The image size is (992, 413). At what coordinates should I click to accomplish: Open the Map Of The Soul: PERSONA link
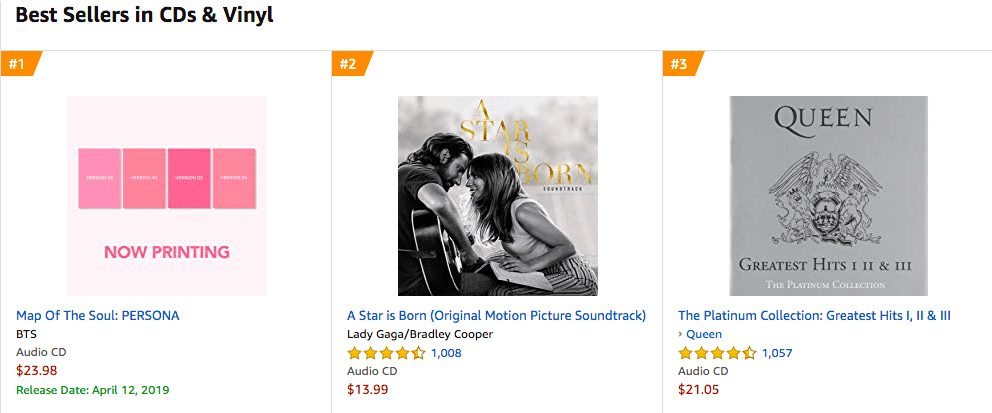pyautogui.click(x=98, y=315)
